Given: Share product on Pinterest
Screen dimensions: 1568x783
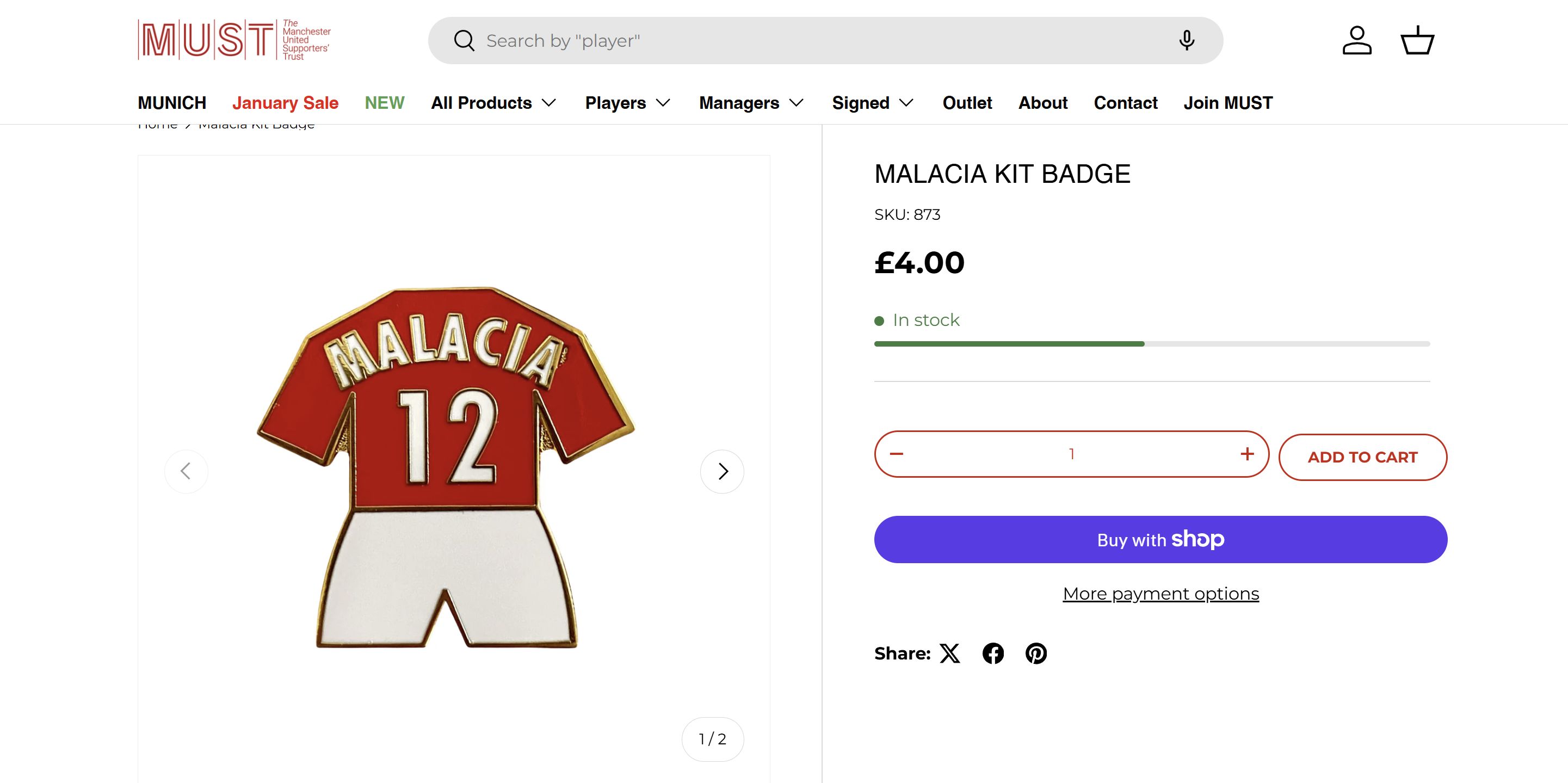Looking at the screenshot, I should (1036, 653).
